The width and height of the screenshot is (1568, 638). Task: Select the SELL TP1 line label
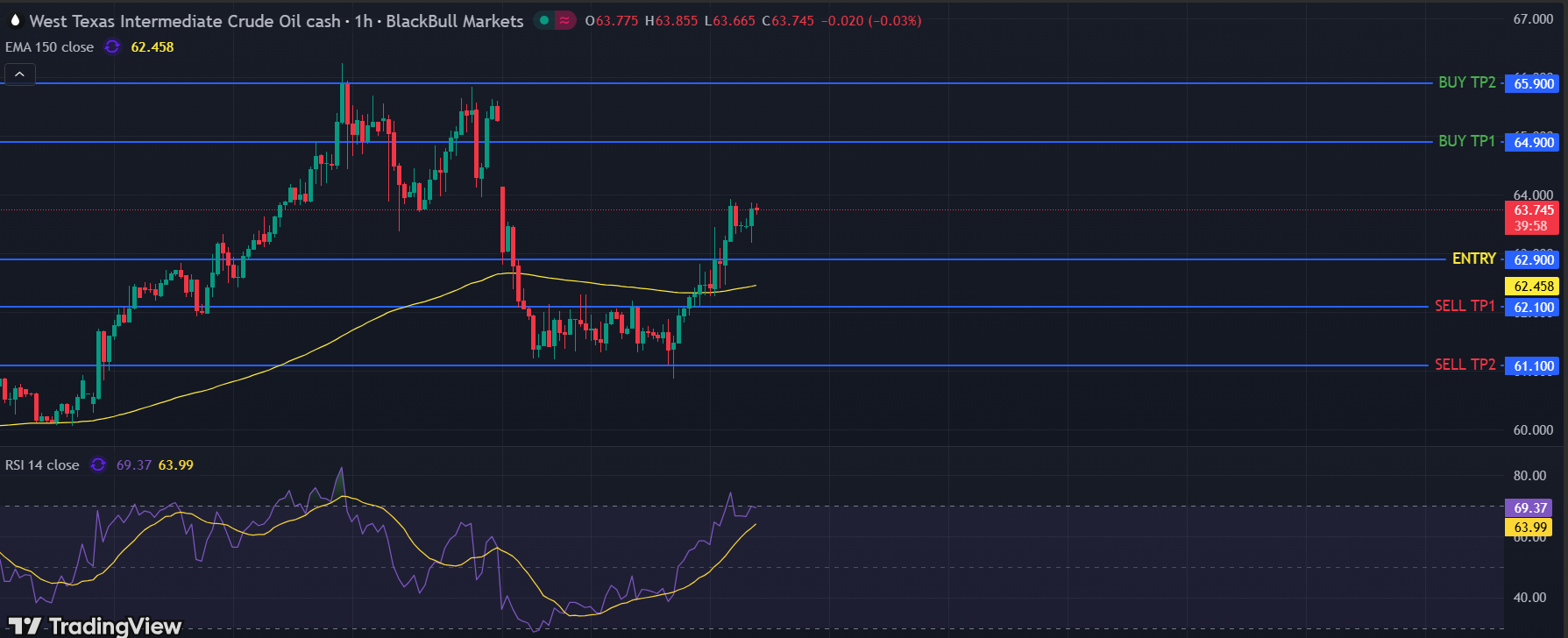pos(1465,306)
